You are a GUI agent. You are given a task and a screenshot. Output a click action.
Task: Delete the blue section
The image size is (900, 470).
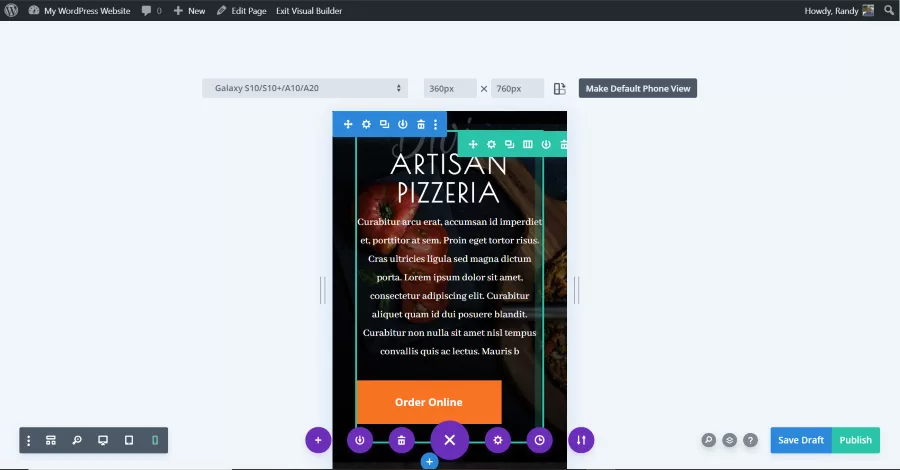[x=421, y=124]
